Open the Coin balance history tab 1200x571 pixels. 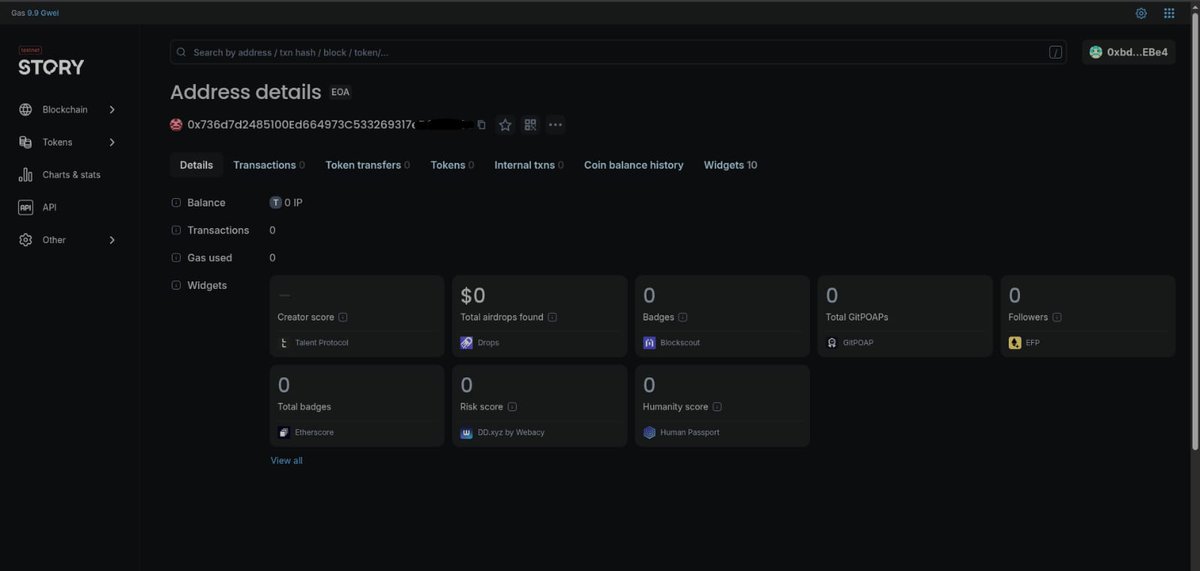[634, 165]
